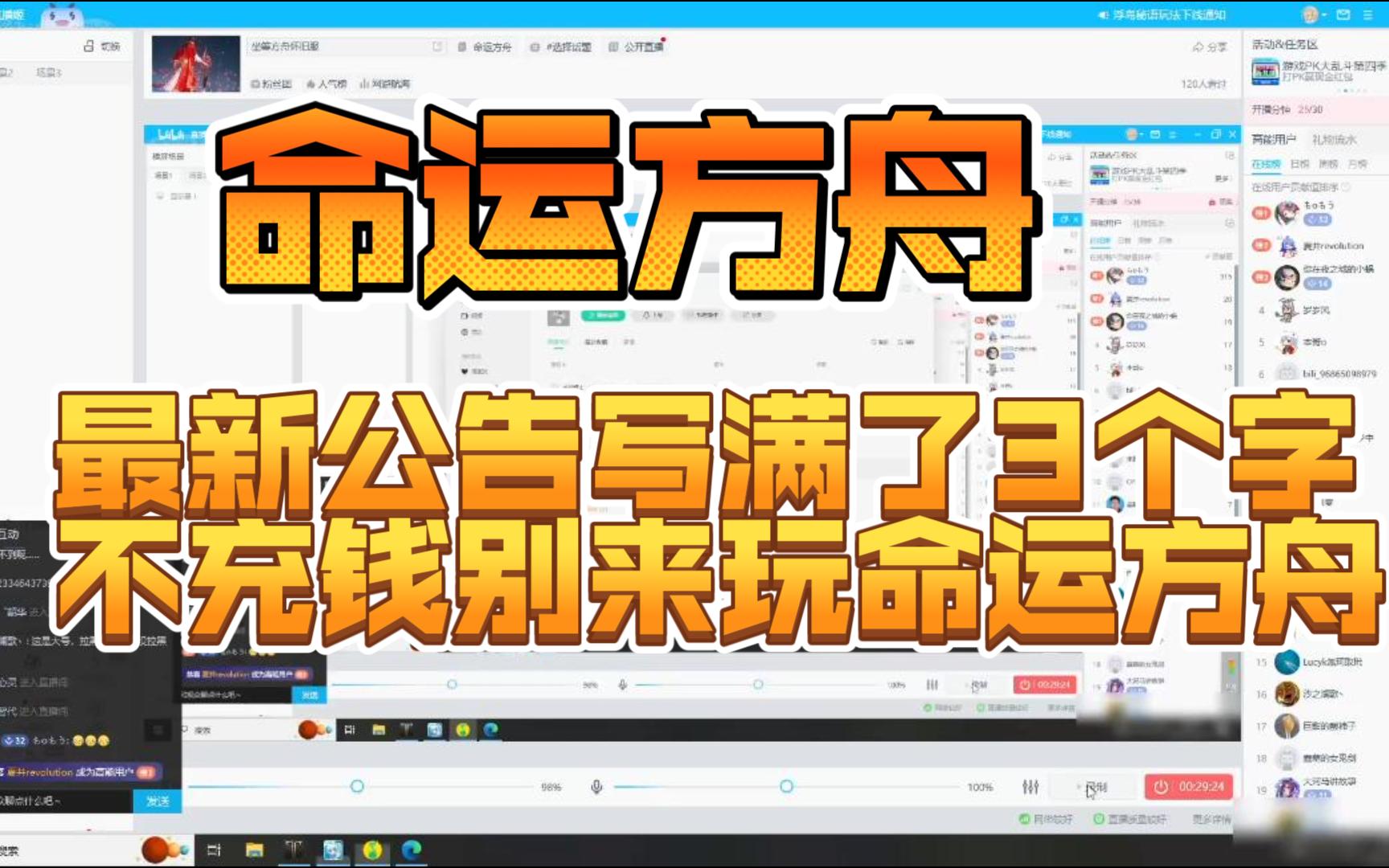Open the mail inbox icon in title bar

click(1343, 14)
